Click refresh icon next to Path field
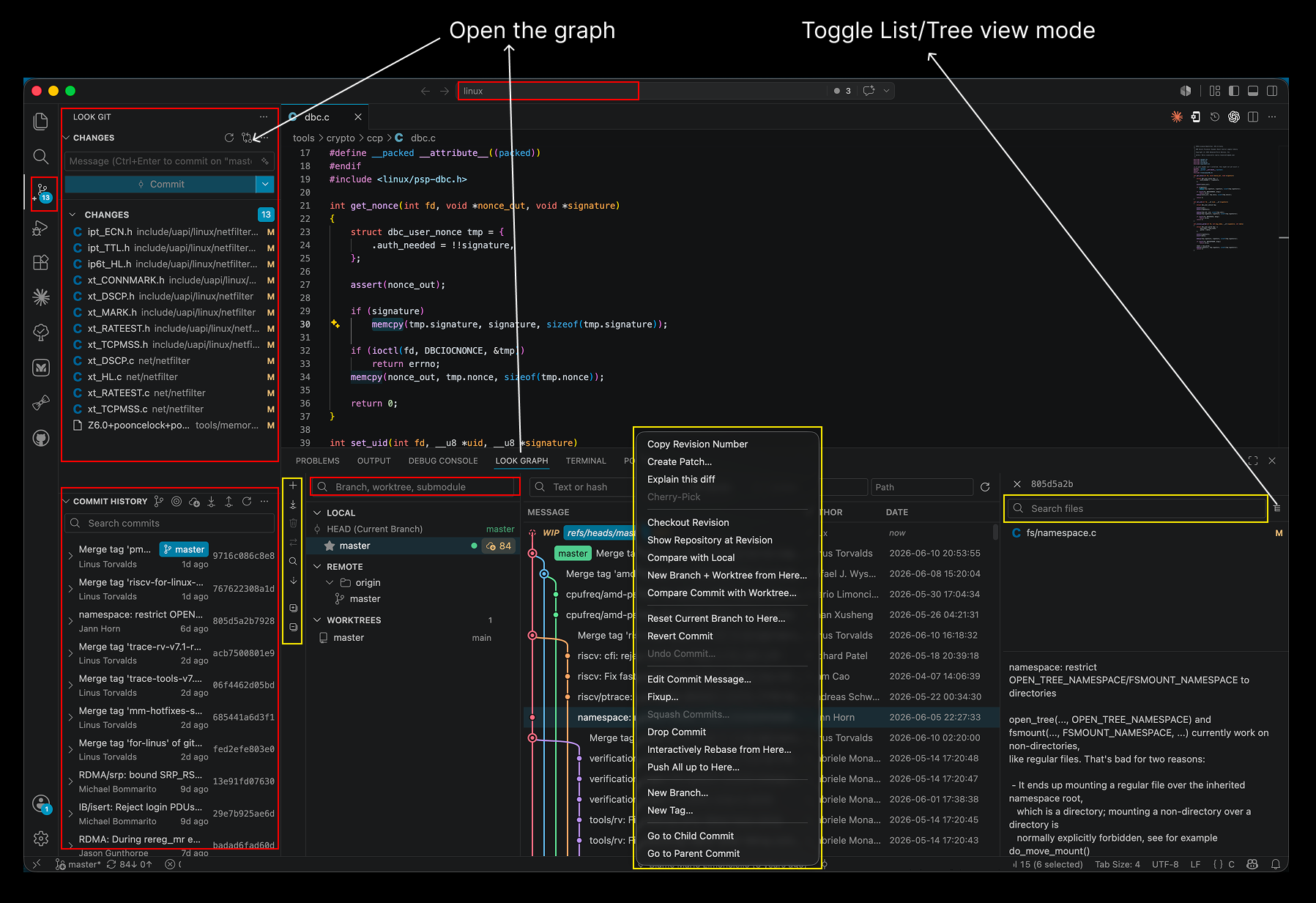The image size is (1316, 903). tap(985, 487)
